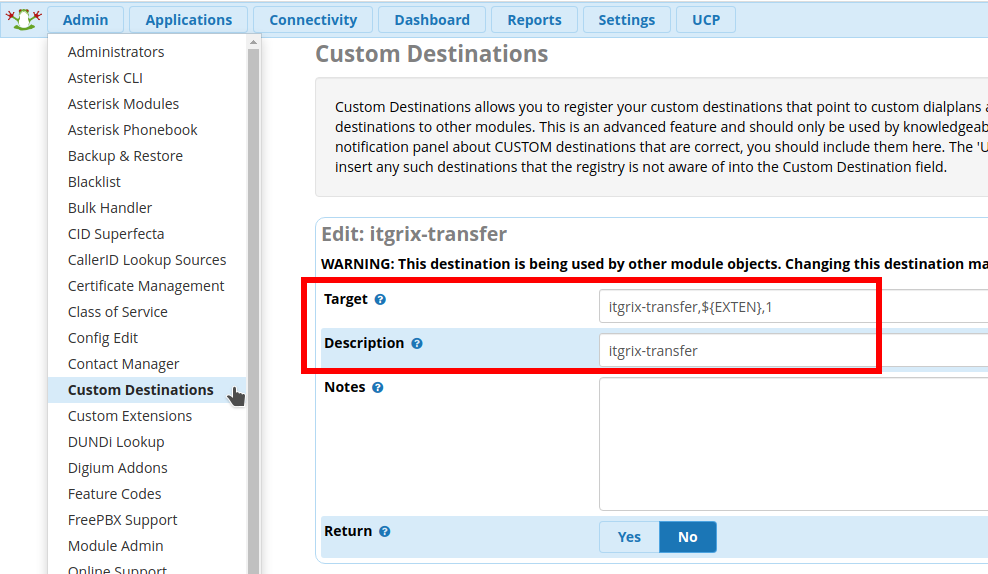Viewport: 988px width, 574px height.
Task: Open Asterisk Modules
Action: coord(124,104)
